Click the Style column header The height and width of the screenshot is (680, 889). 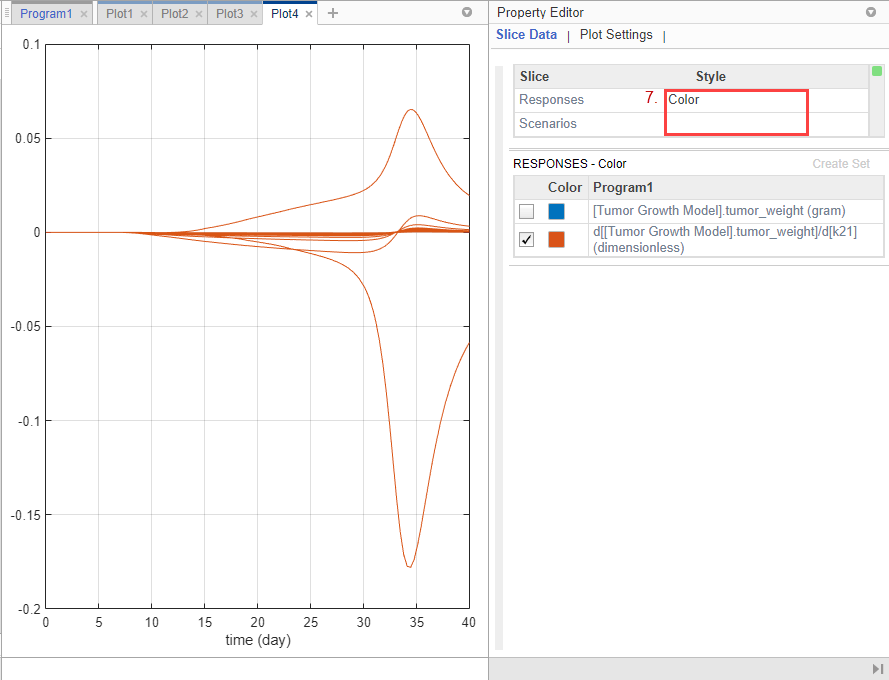(x=710, y=77)
